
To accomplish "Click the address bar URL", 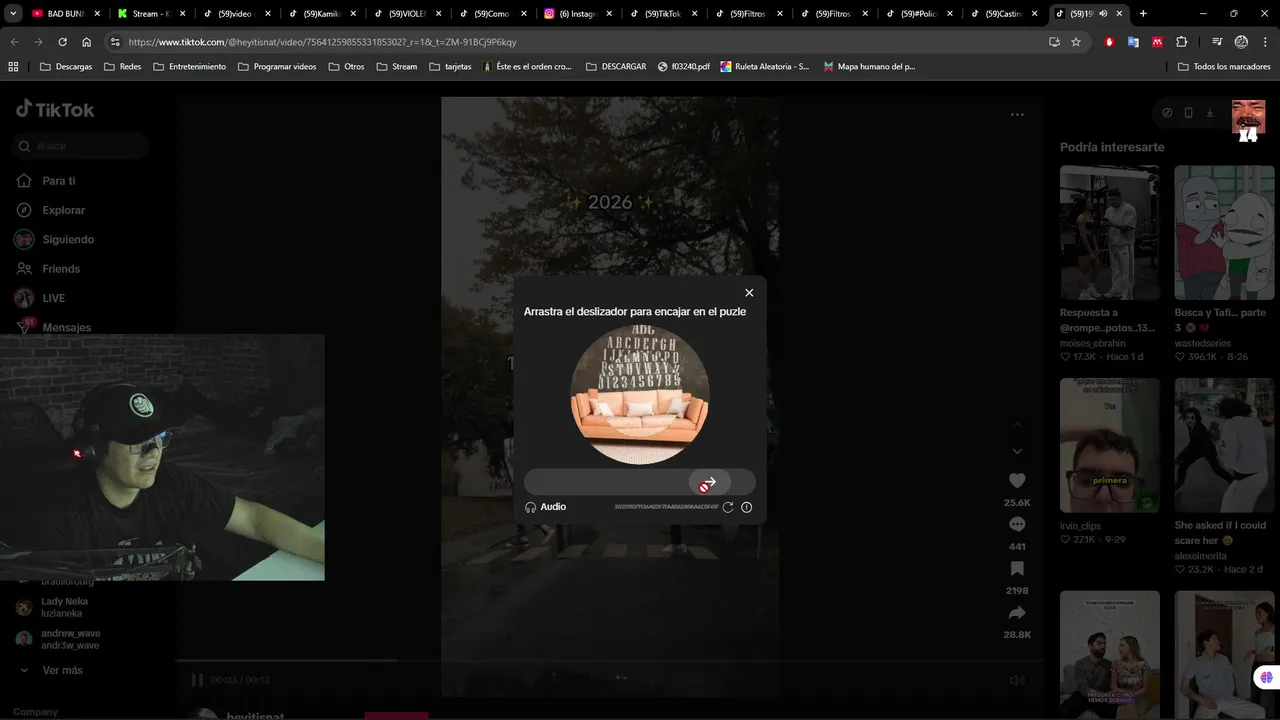I will point(322,42).
